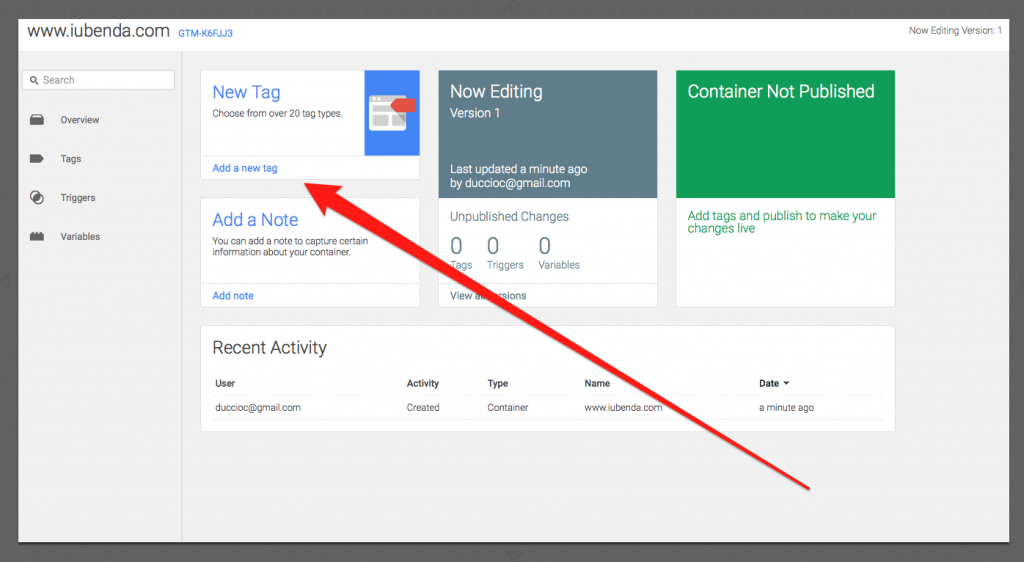Screen dimensions: 1024x562
Task: Open the Overview menu item
Action: 79,120
